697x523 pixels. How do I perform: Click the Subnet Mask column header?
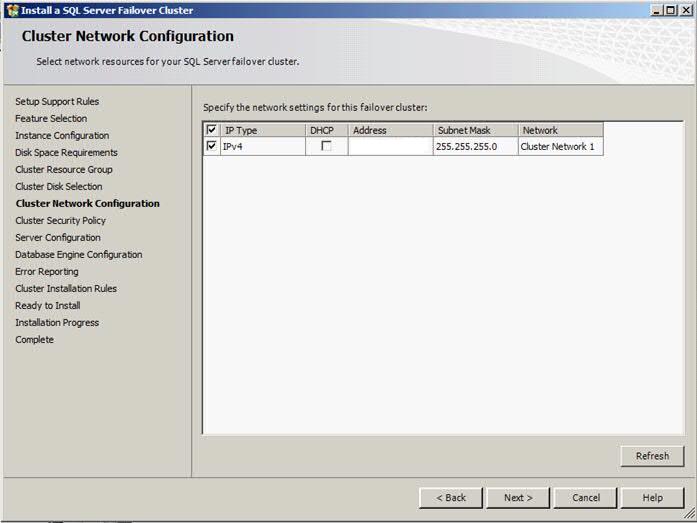point(475,130)
